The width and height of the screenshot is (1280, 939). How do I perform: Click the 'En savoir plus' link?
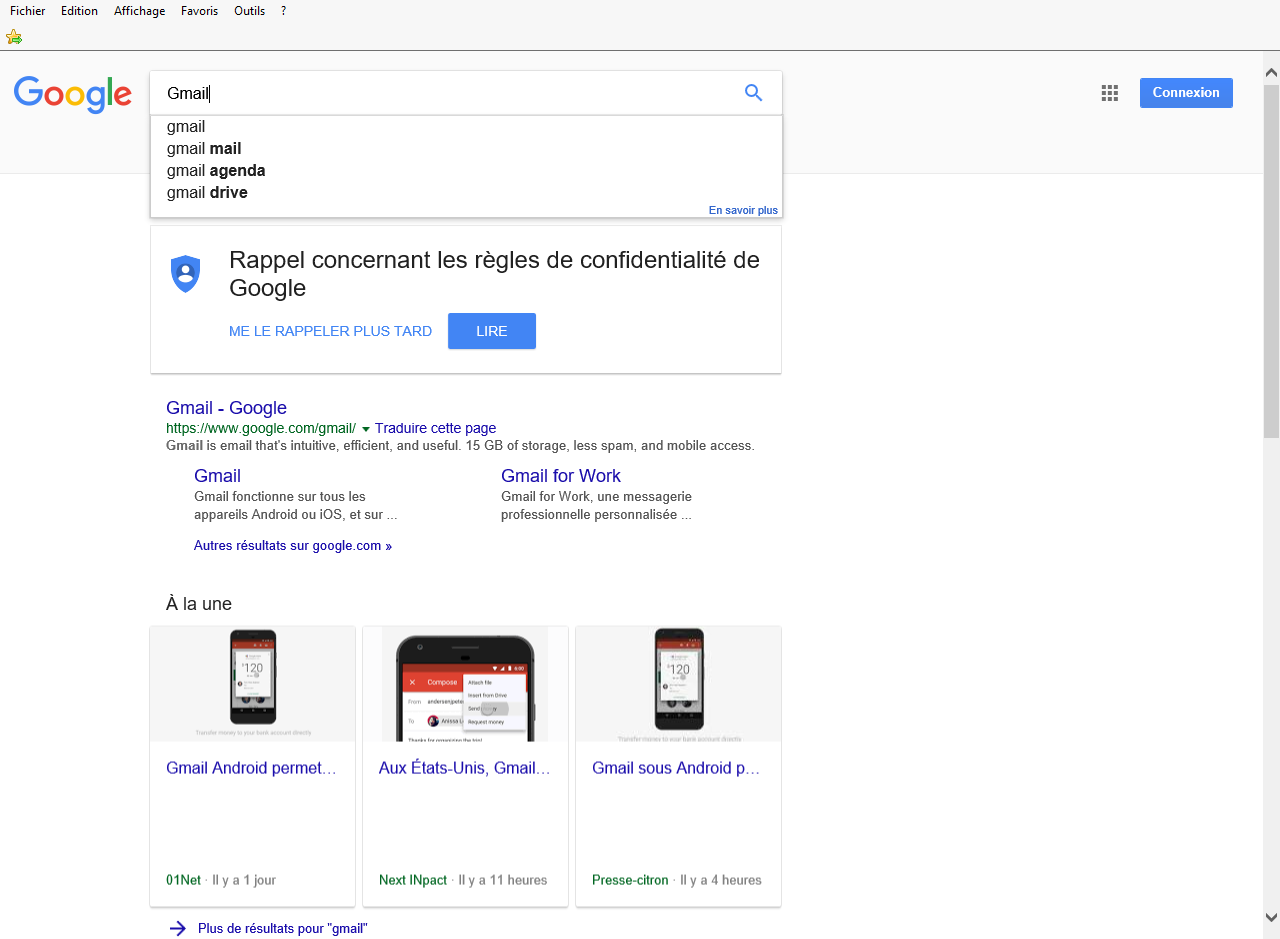(743, 210)
